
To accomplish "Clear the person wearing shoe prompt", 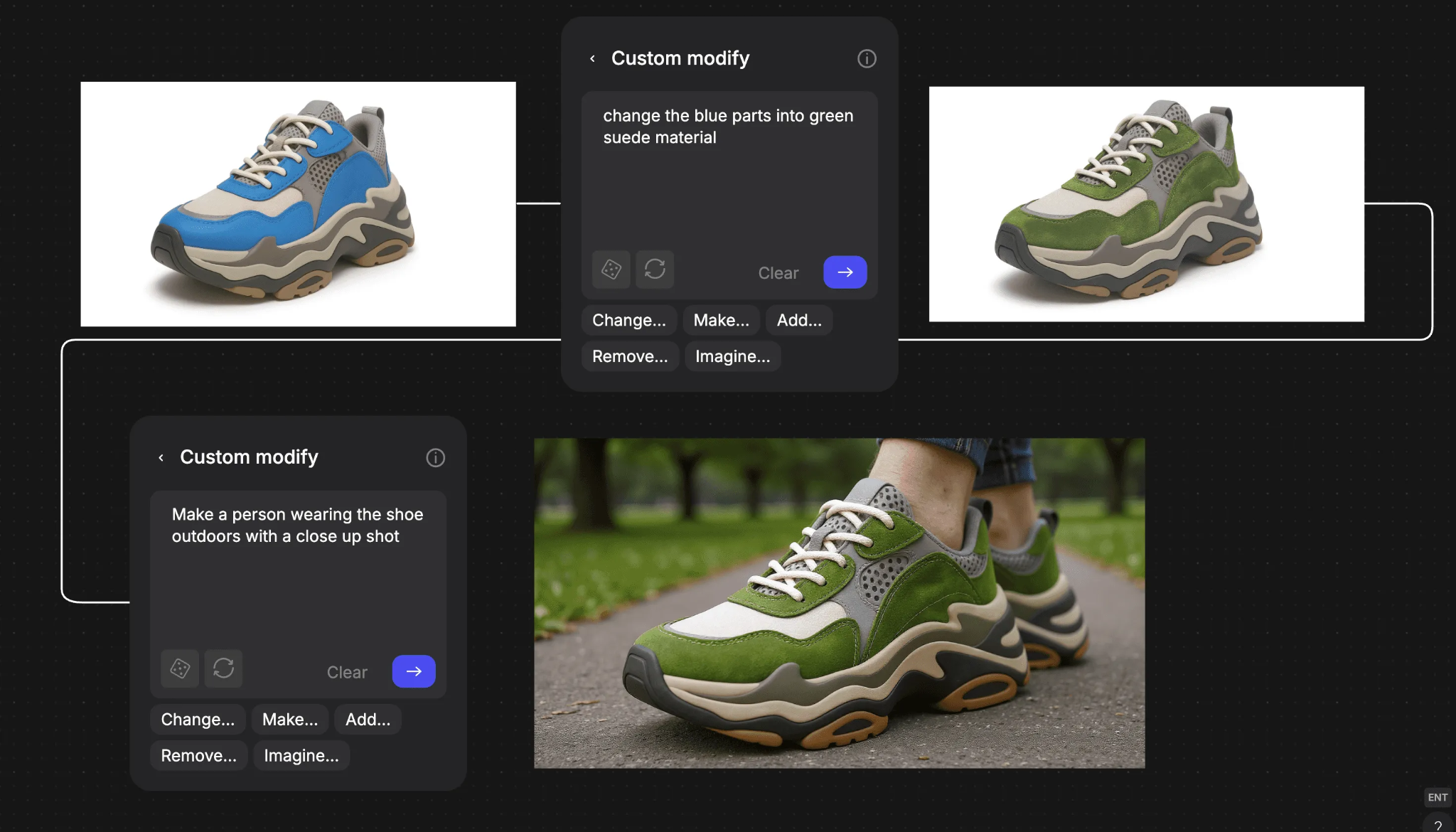I will coord(346,671).
